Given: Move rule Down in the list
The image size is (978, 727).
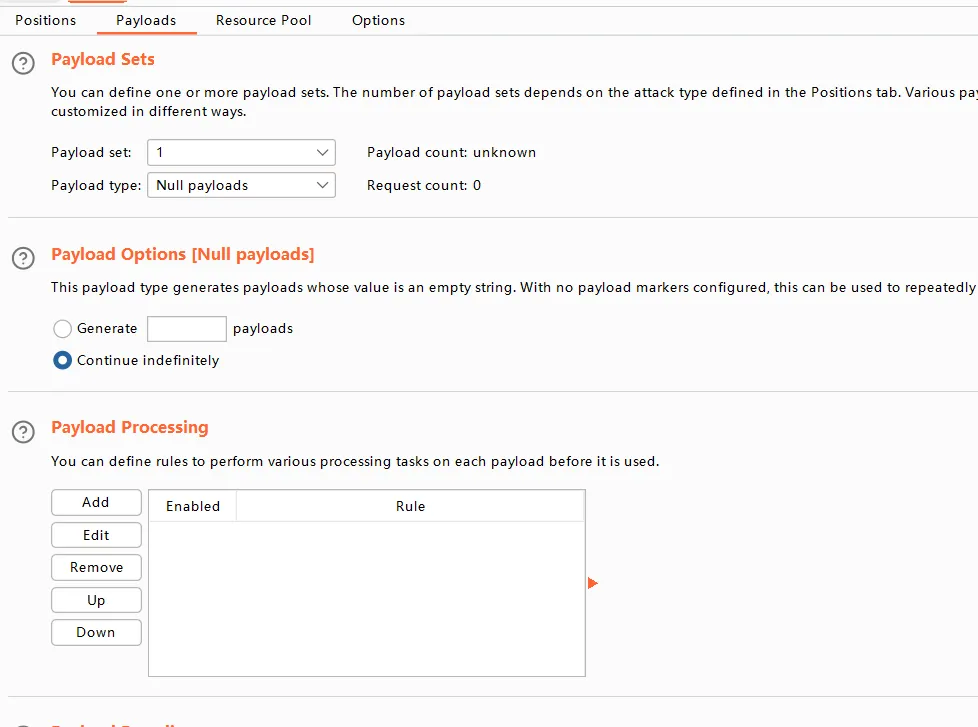Looking at the screenshot, I should click(96, 632).
